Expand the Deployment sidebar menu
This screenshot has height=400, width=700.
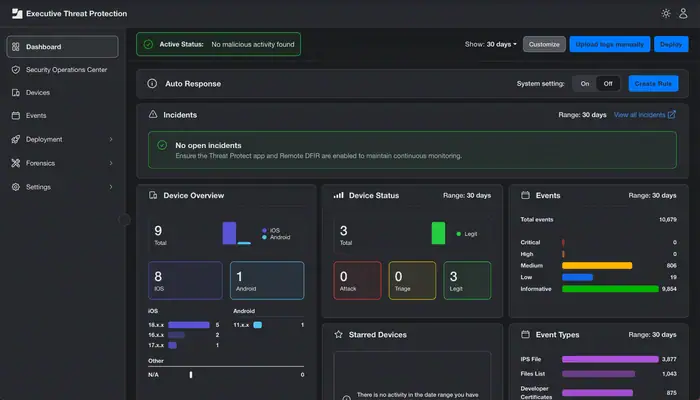(x=62, y=139)
